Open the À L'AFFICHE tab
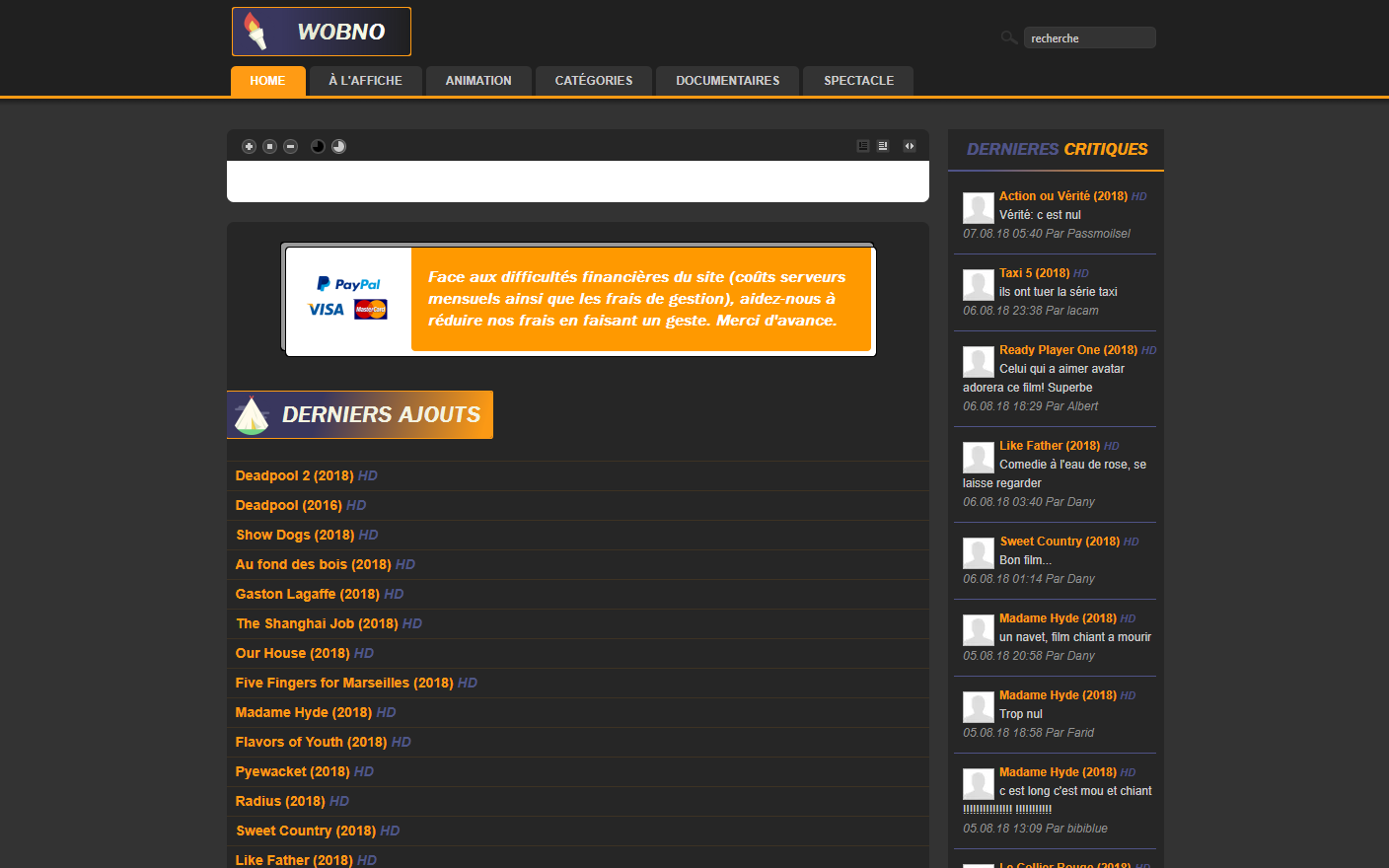Image resolution: width=1389 pixels, height=868 pixels. (366, 81)
